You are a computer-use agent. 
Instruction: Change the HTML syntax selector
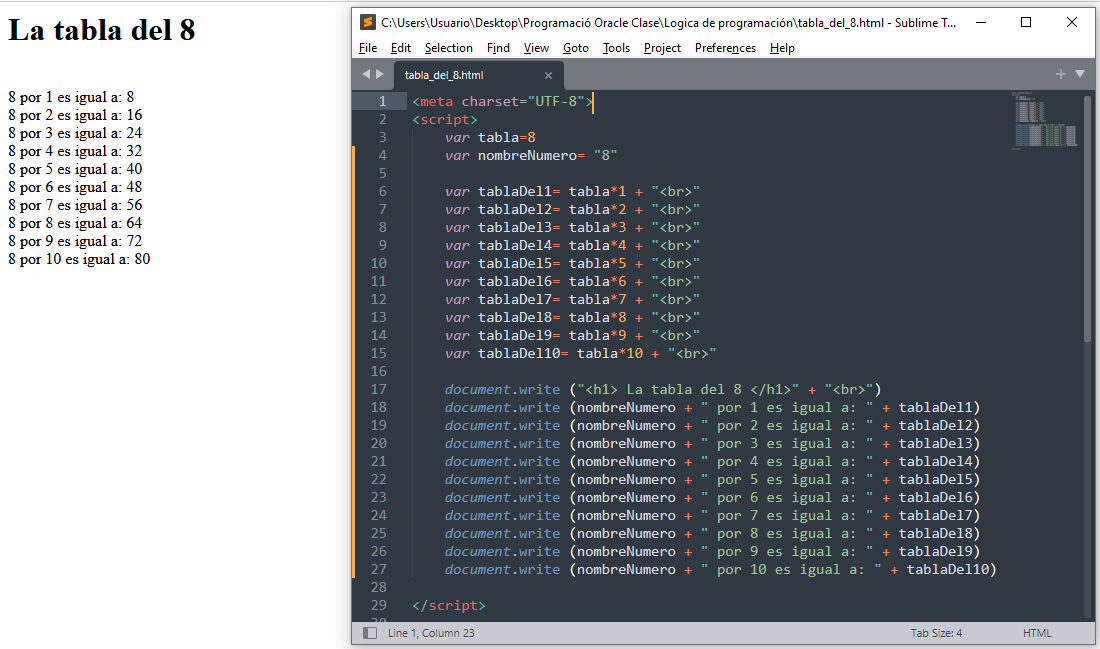point(1037,633)
